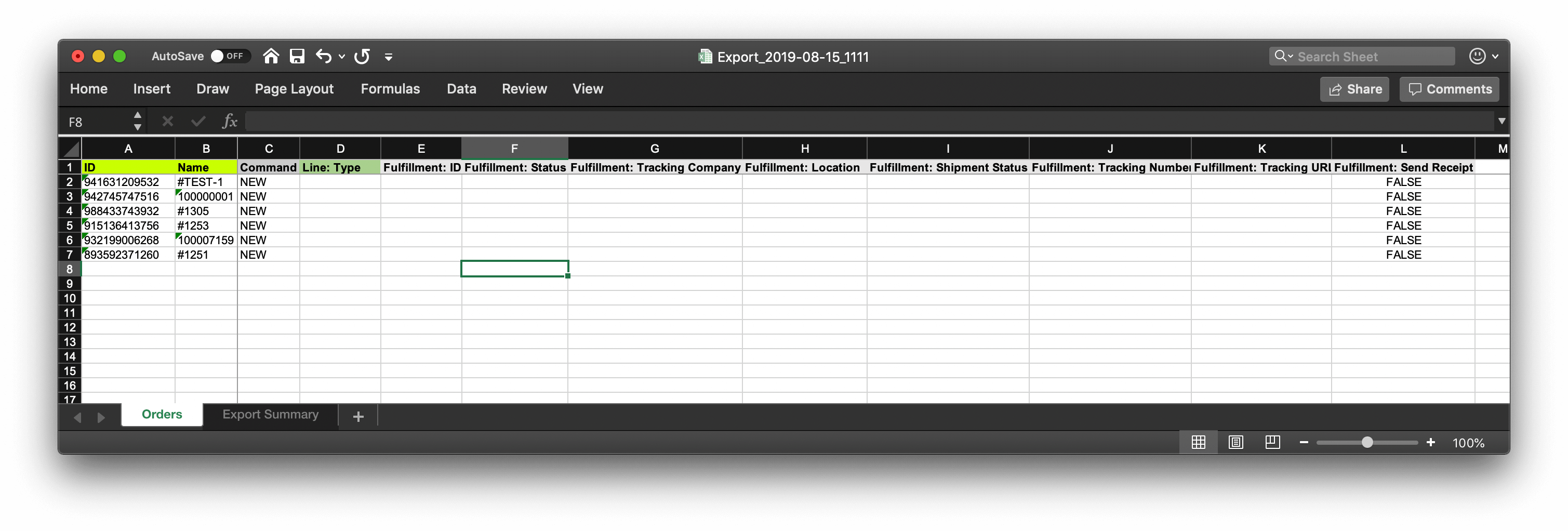Click the Share button

click(1354, 89)
